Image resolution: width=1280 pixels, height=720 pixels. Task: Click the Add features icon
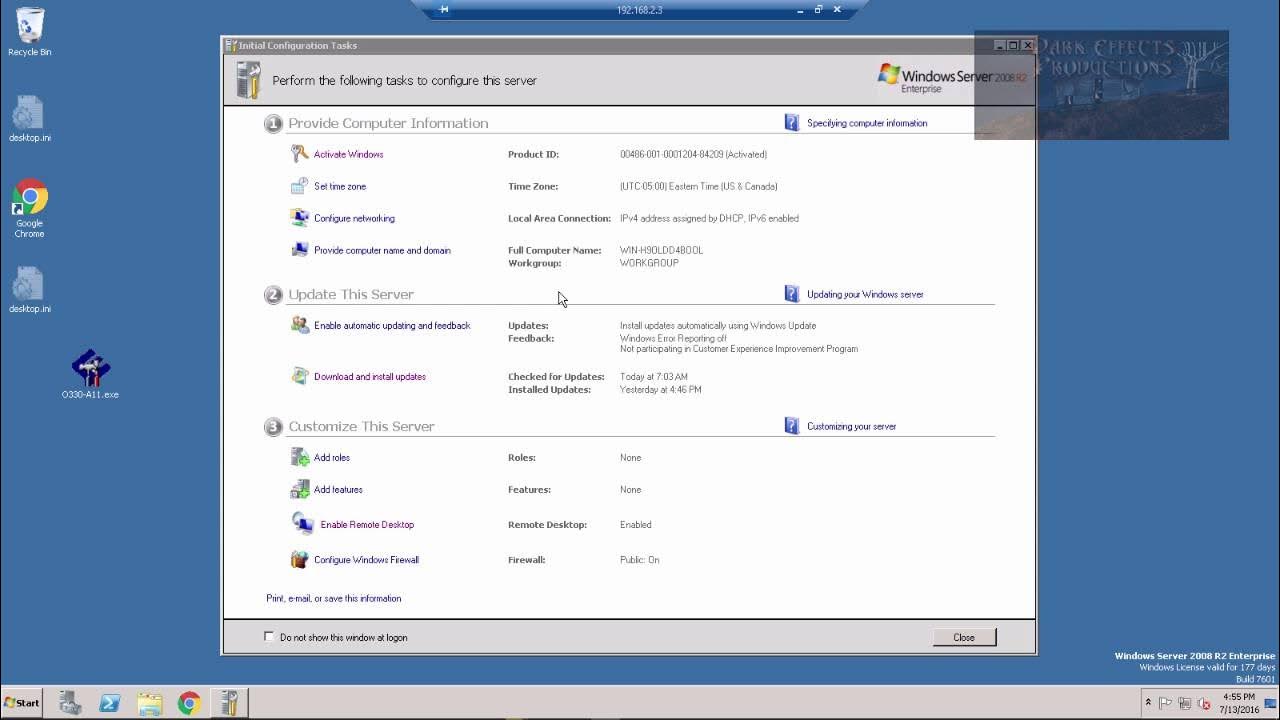click(300, 489)
